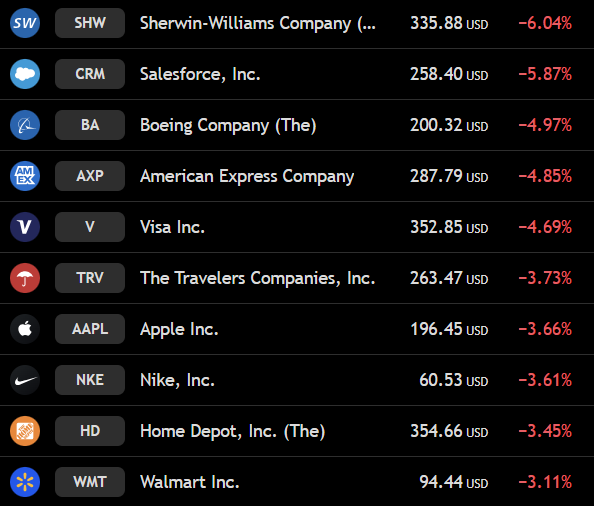Click the Nike swoosh logo icon

(25, 380)
